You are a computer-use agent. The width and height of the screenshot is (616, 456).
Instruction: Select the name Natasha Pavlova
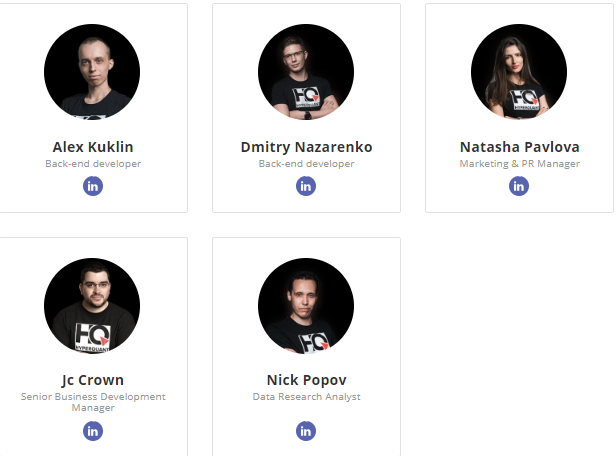(x=519, y=147)
